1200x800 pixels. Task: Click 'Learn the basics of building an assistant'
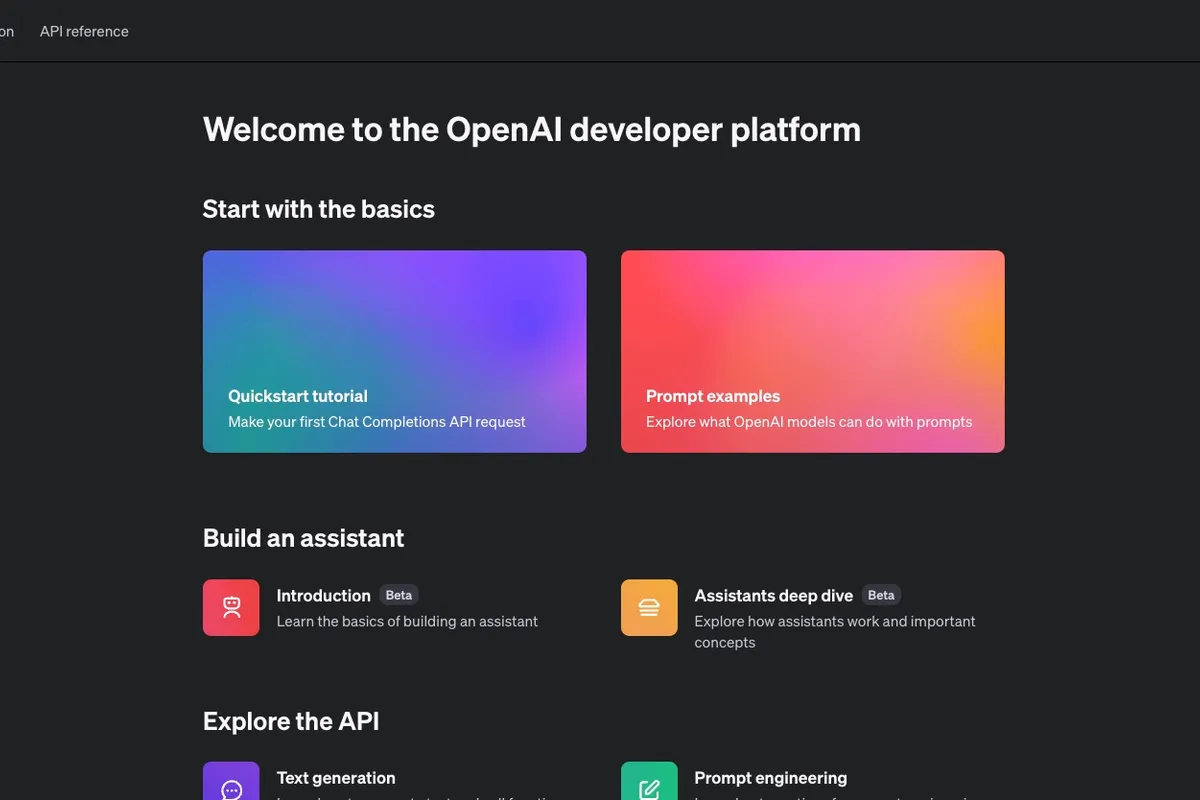point(407,621)
